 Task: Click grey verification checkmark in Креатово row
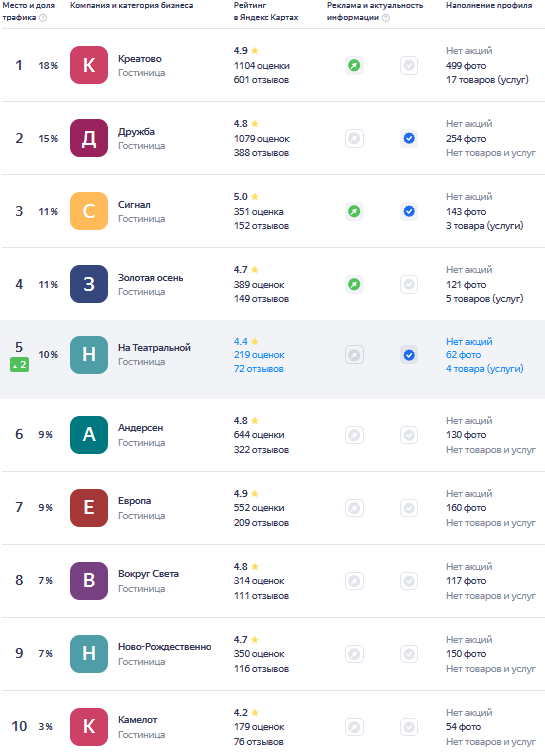click(409, 65)
